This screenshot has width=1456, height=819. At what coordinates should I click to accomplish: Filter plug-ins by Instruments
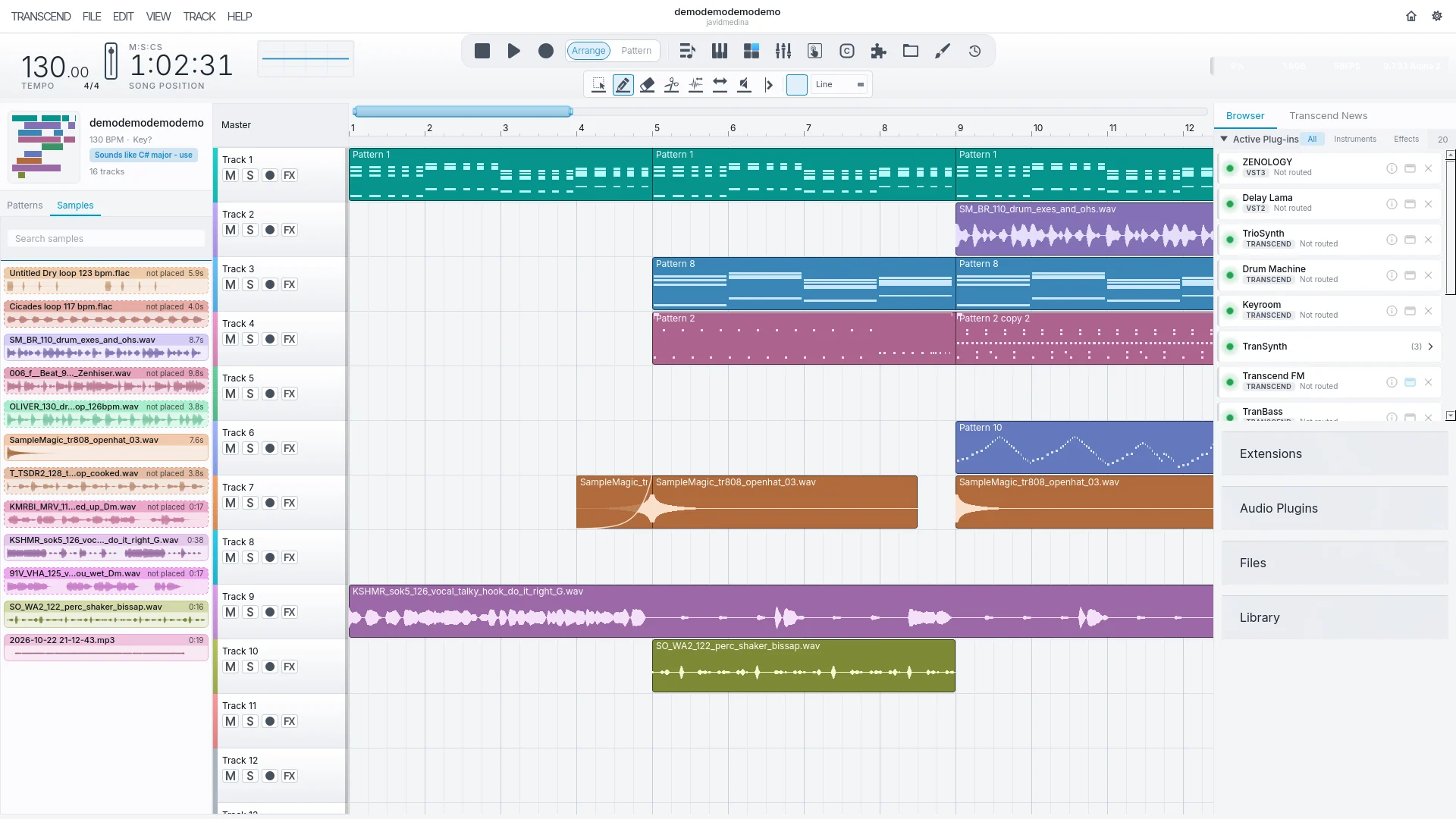pyautogui.click(x=1354, y=139)
